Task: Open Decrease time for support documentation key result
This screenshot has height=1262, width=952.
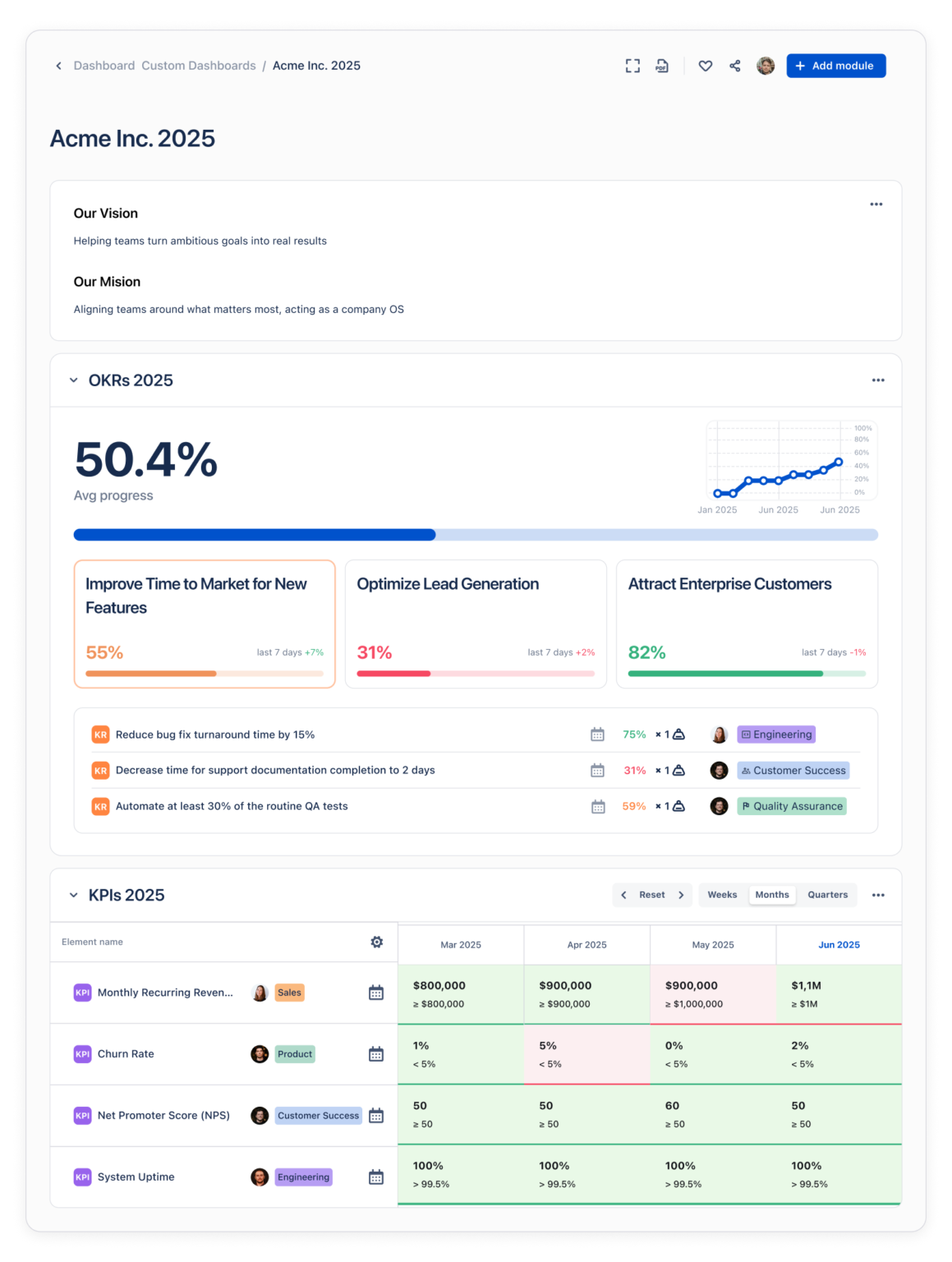Action: 275,771
